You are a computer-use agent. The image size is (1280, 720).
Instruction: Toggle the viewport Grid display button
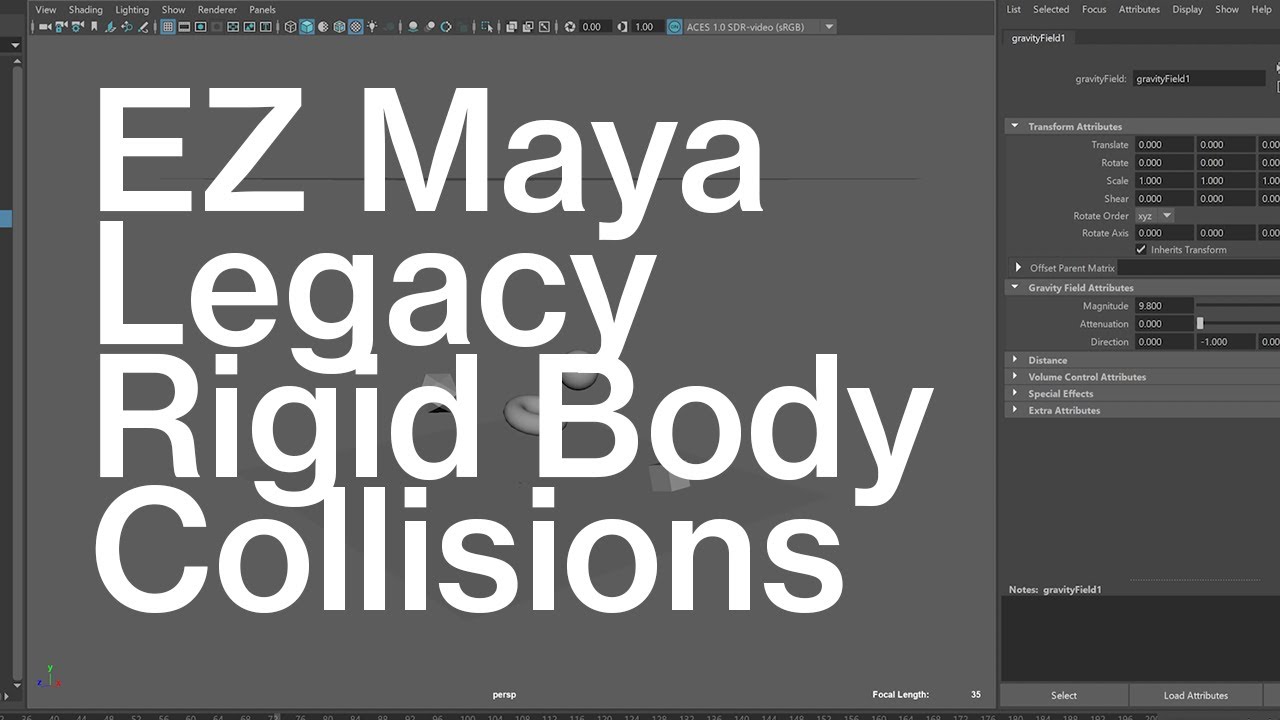168,27
